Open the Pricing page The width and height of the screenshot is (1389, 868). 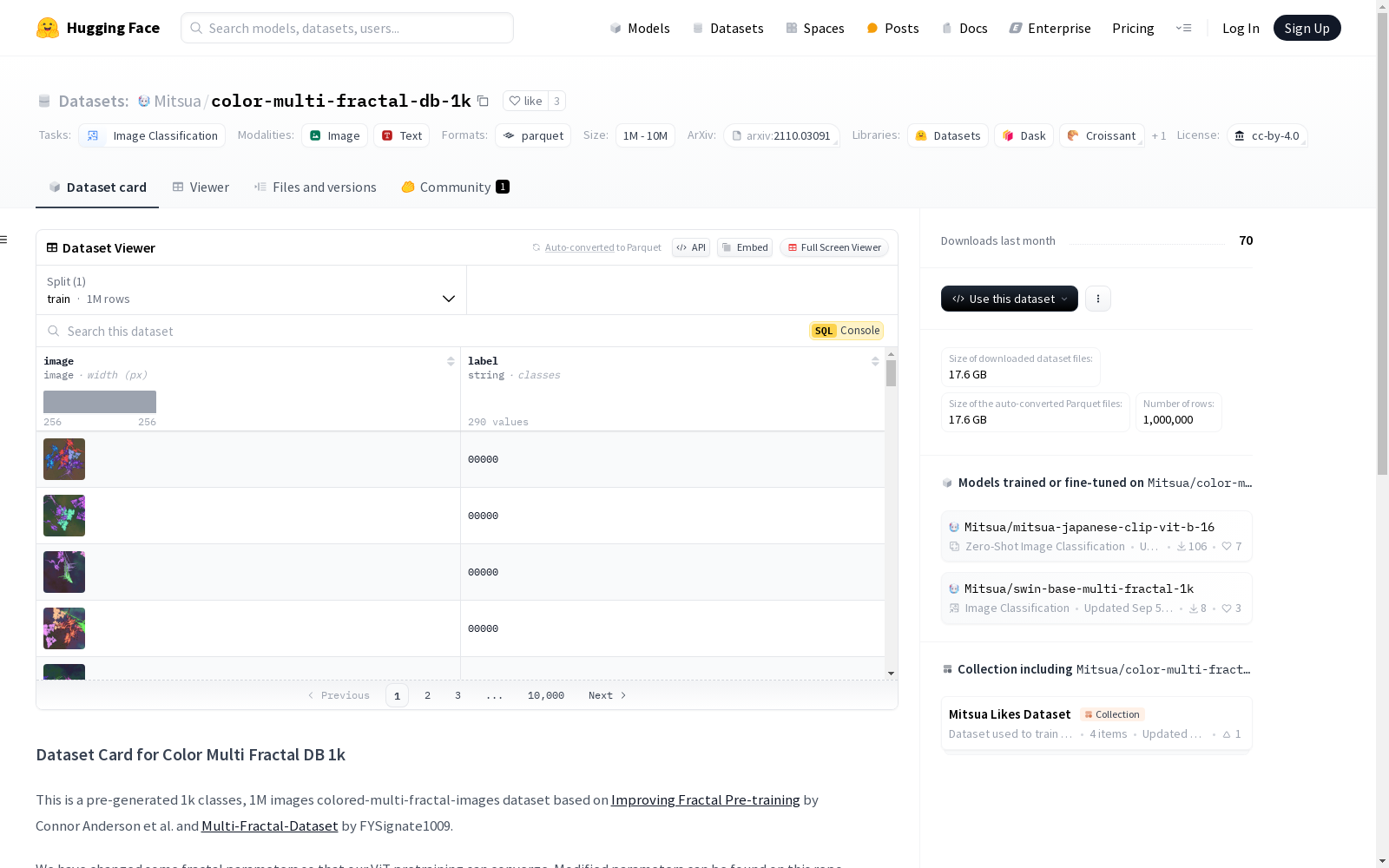tap(1133, 28)
